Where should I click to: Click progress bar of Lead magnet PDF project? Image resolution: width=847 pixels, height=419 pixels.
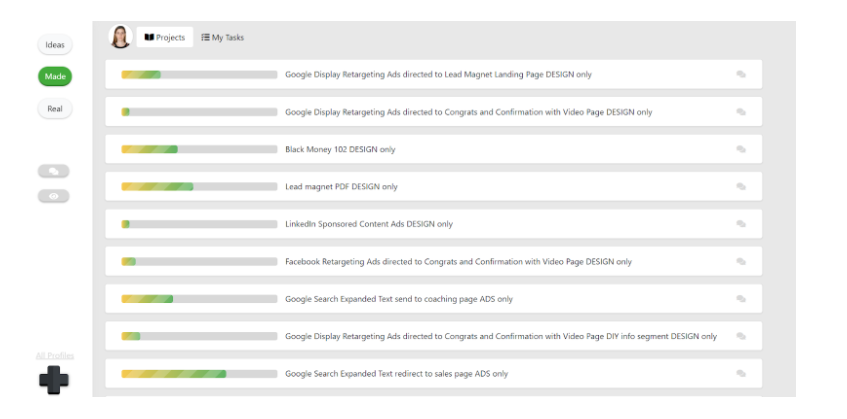(199, 186)
